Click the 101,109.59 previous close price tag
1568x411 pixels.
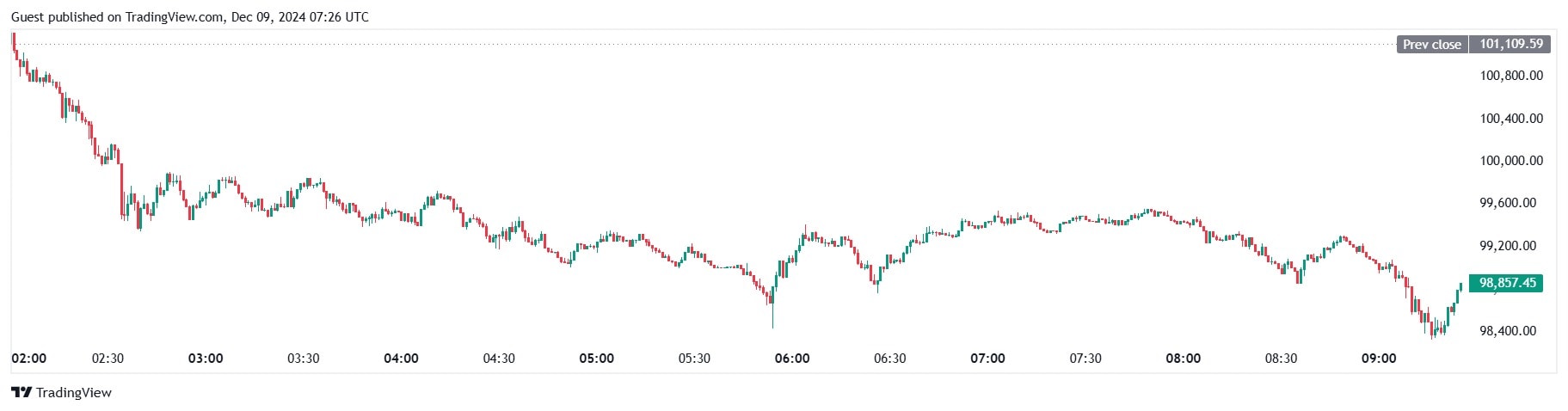1510,44
